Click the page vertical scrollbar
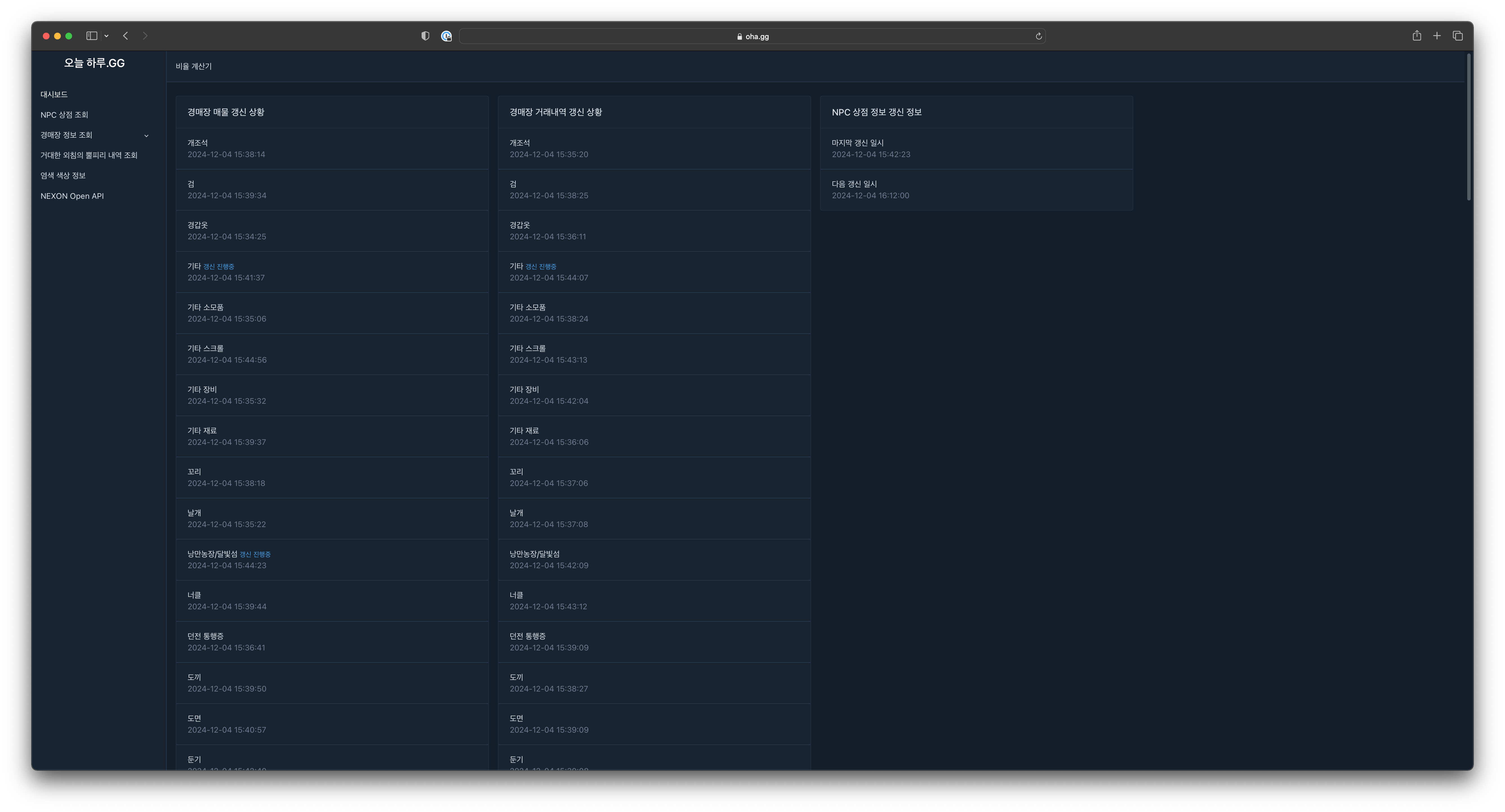 [x=1468, y=127]
